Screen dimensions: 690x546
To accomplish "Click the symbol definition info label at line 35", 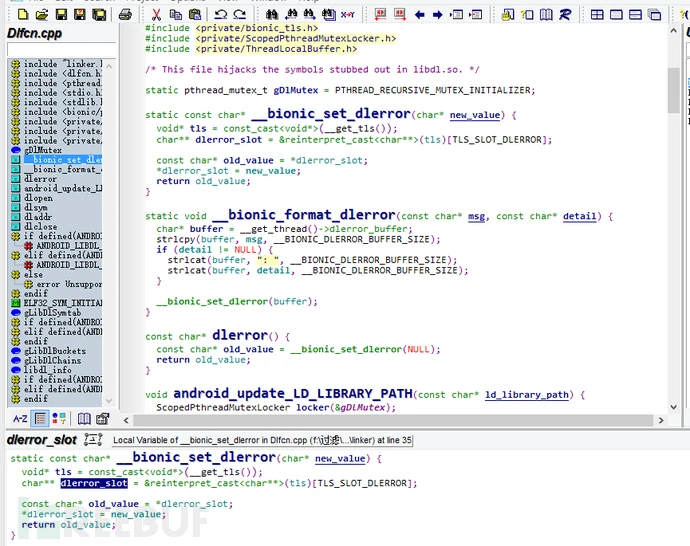I will coord(262,440).
